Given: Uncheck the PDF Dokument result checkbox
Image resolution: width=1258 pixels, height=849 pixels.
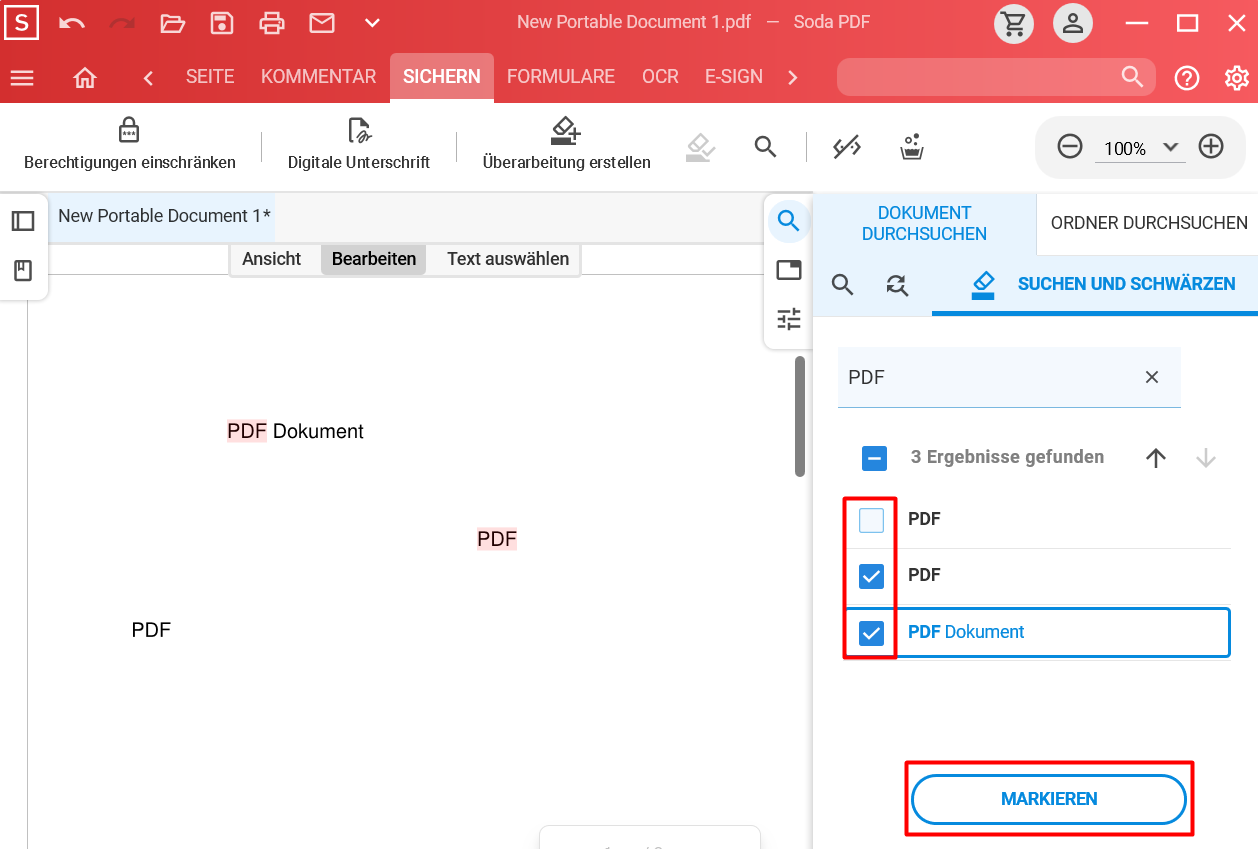Looking at the screenshot, I should (872, 633).
